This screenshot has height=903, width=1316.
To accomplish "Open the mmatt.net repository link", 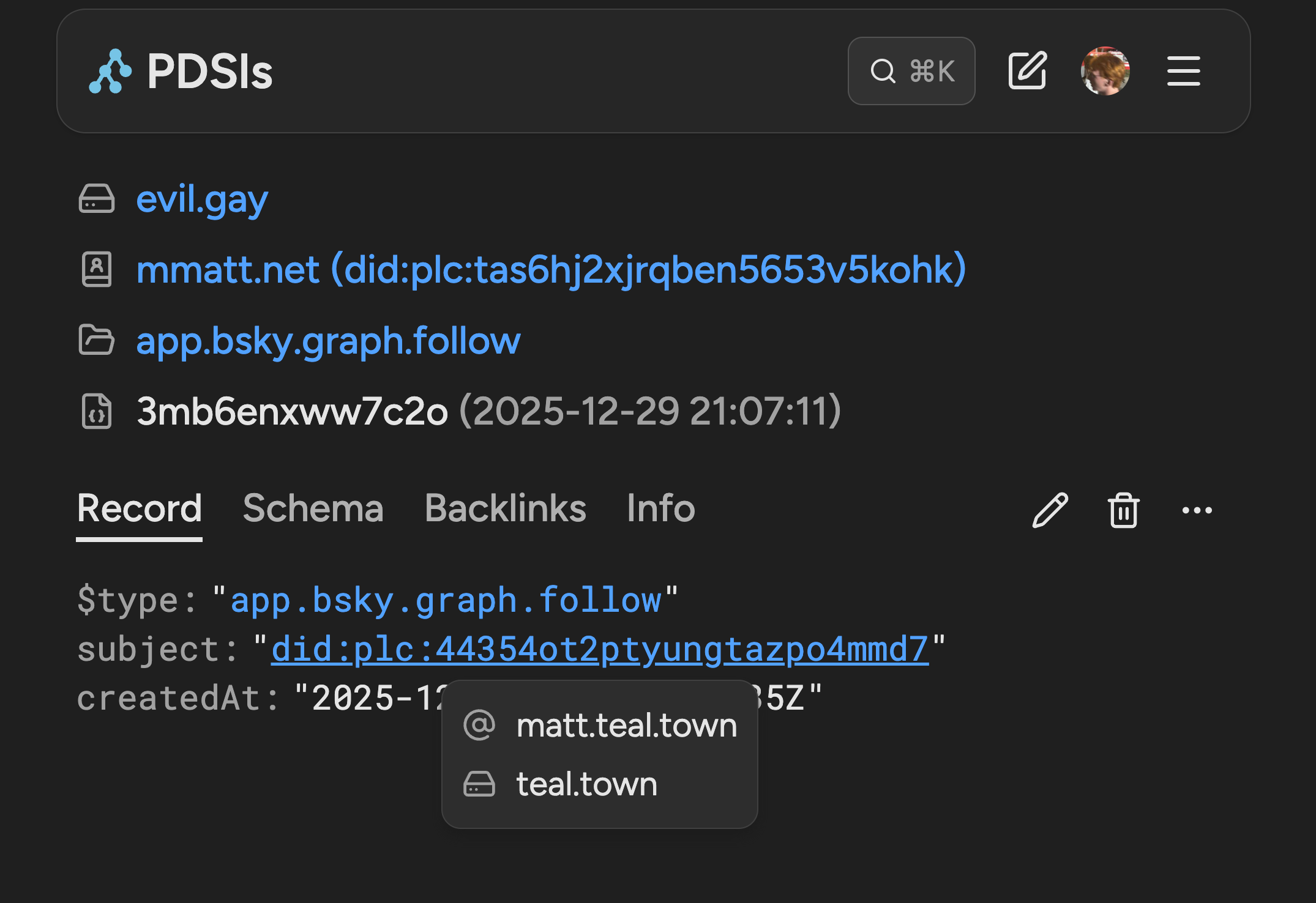I will [551, 269].
